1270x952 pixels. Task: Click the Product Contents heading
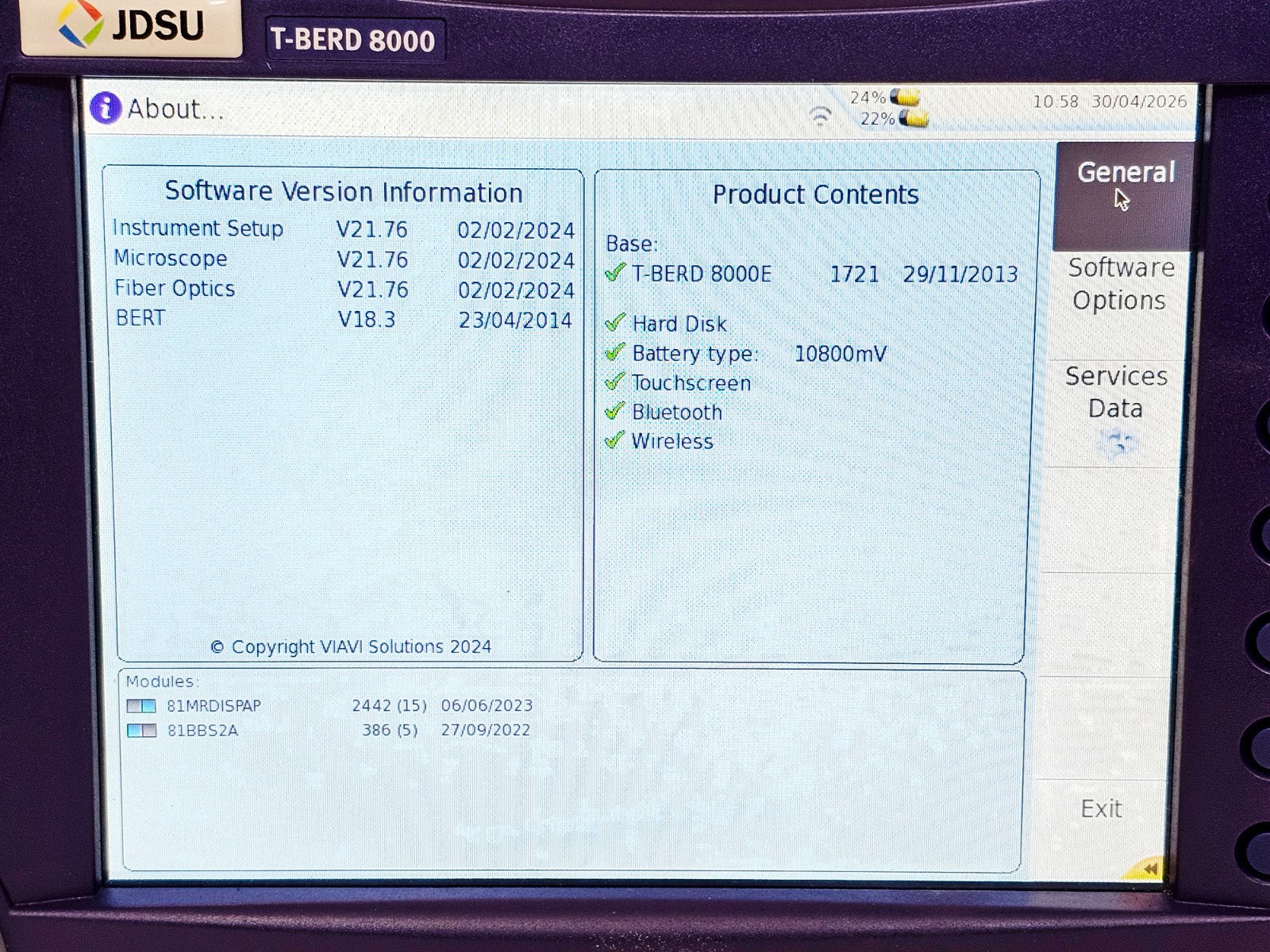[815, 194]
